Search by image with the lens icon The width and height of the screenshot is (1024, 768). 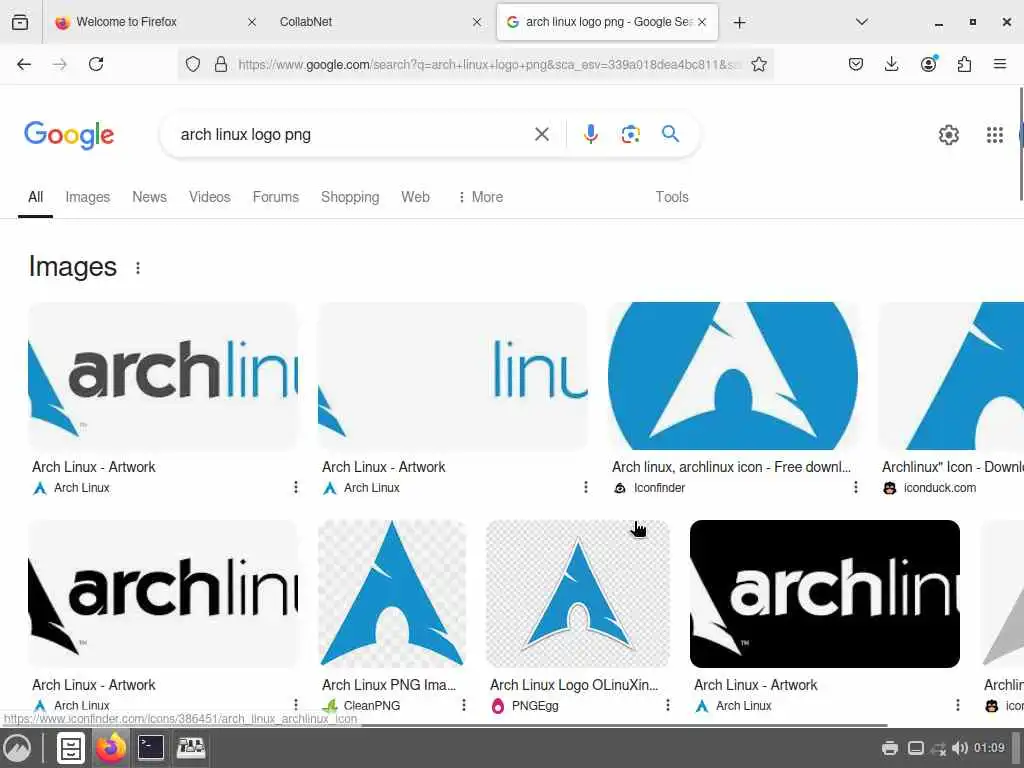click(630, 135)
